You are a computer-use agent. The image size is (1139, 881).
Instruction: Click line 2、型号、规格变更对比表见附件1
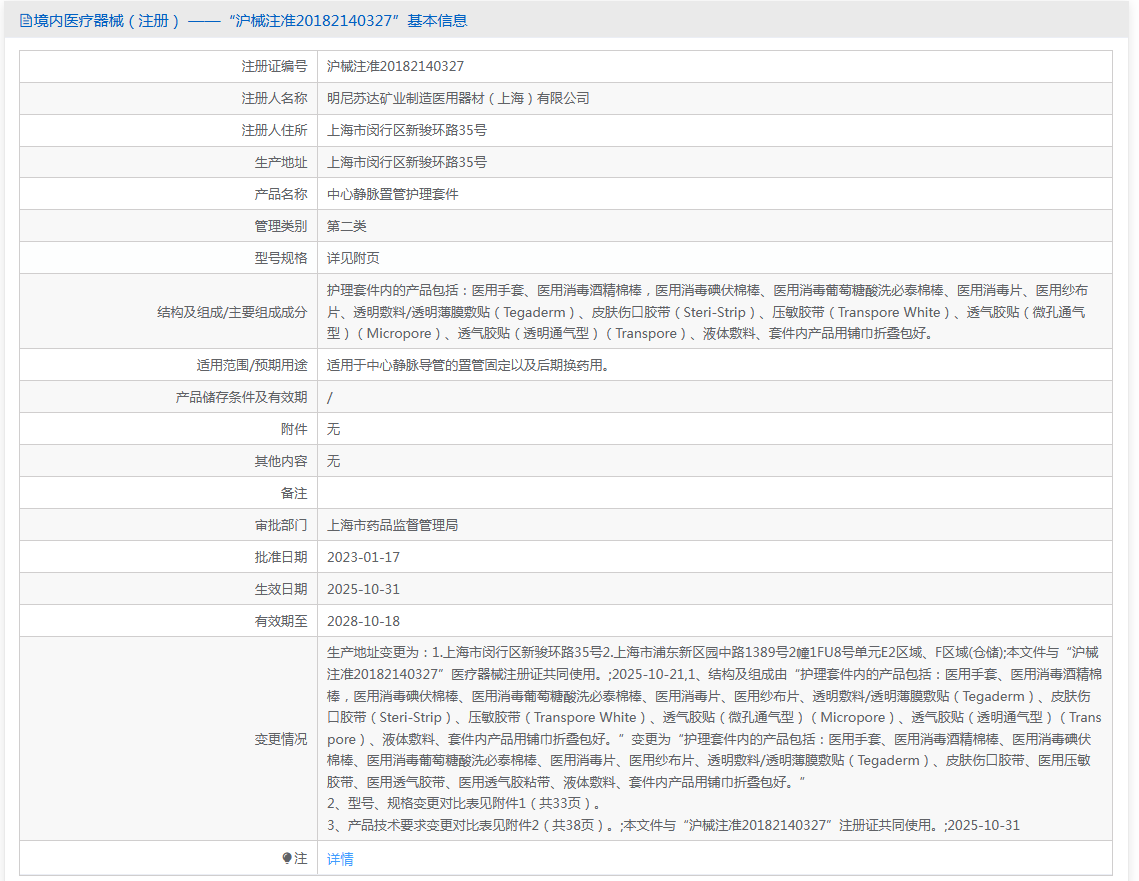pos(465,803)
